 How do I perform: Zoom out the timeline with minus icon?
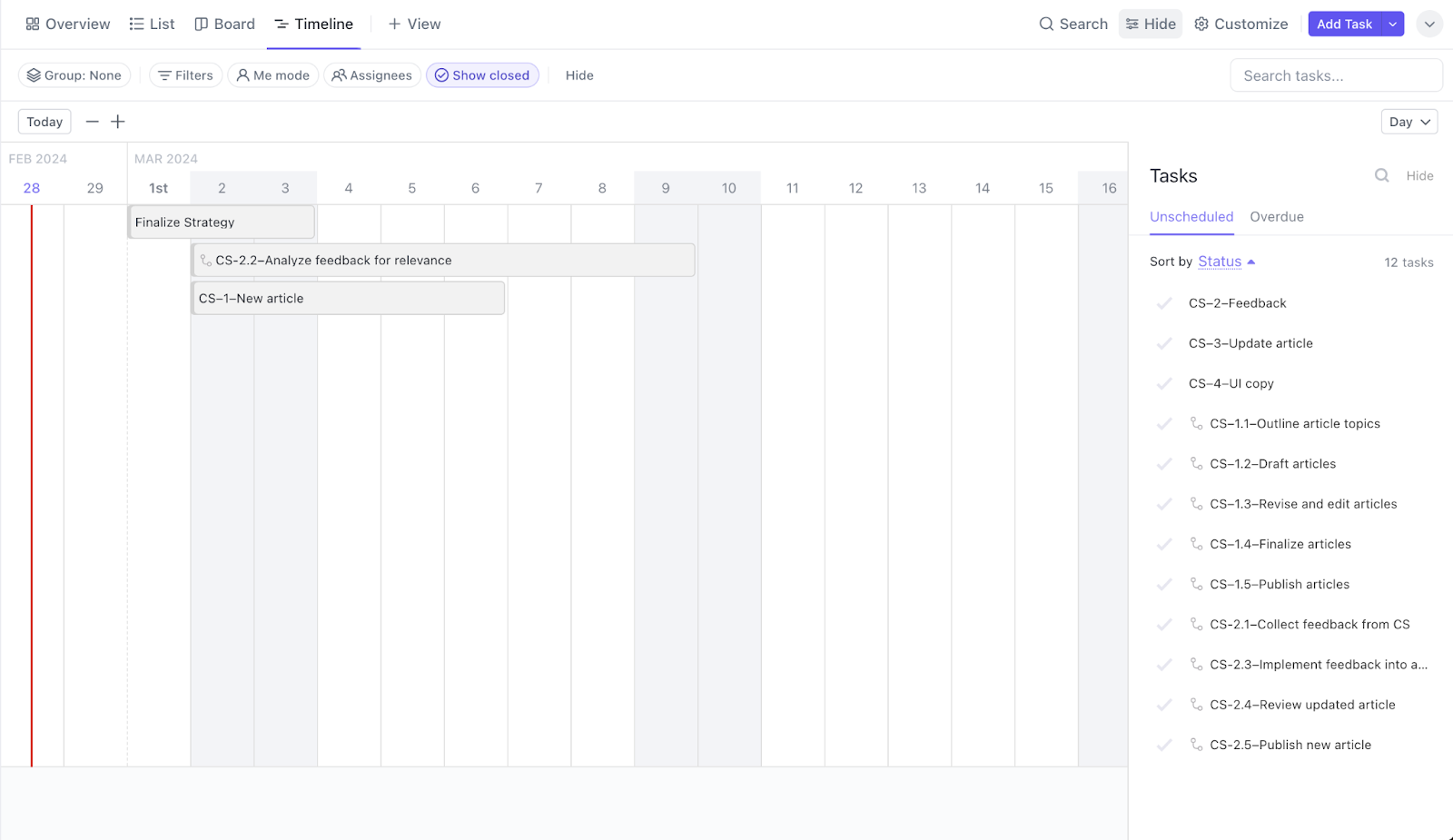(x=92, y=121)
